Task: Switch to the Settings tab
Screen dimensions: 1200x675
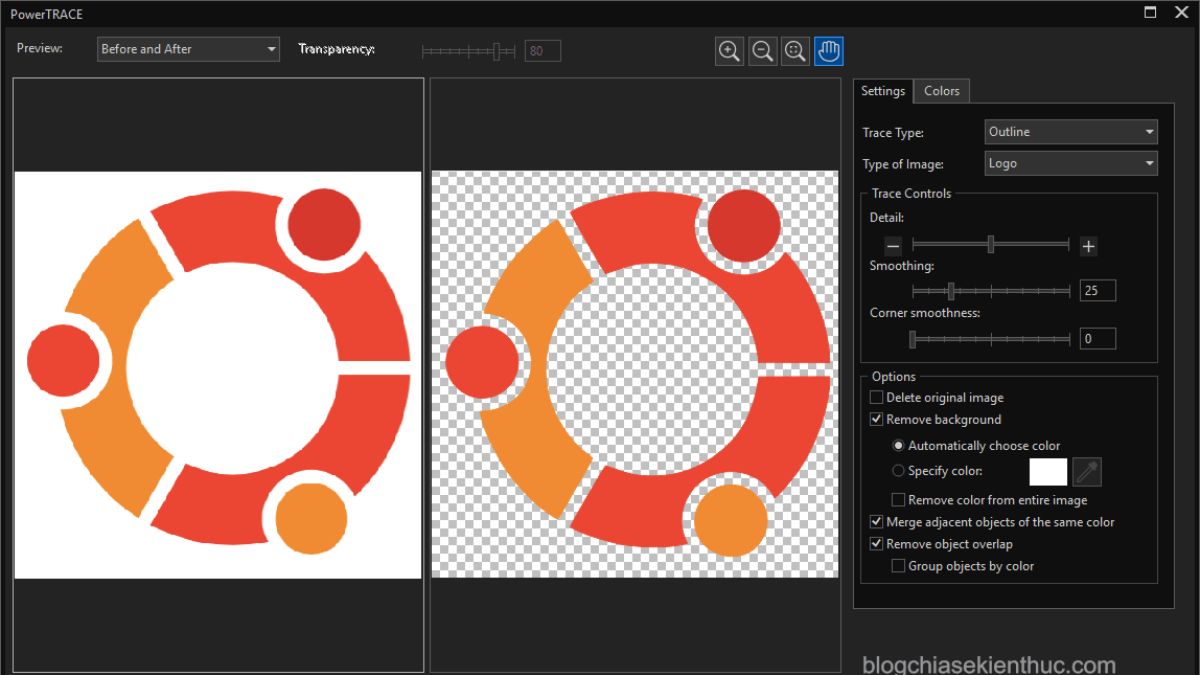Action: pos(883,91)
